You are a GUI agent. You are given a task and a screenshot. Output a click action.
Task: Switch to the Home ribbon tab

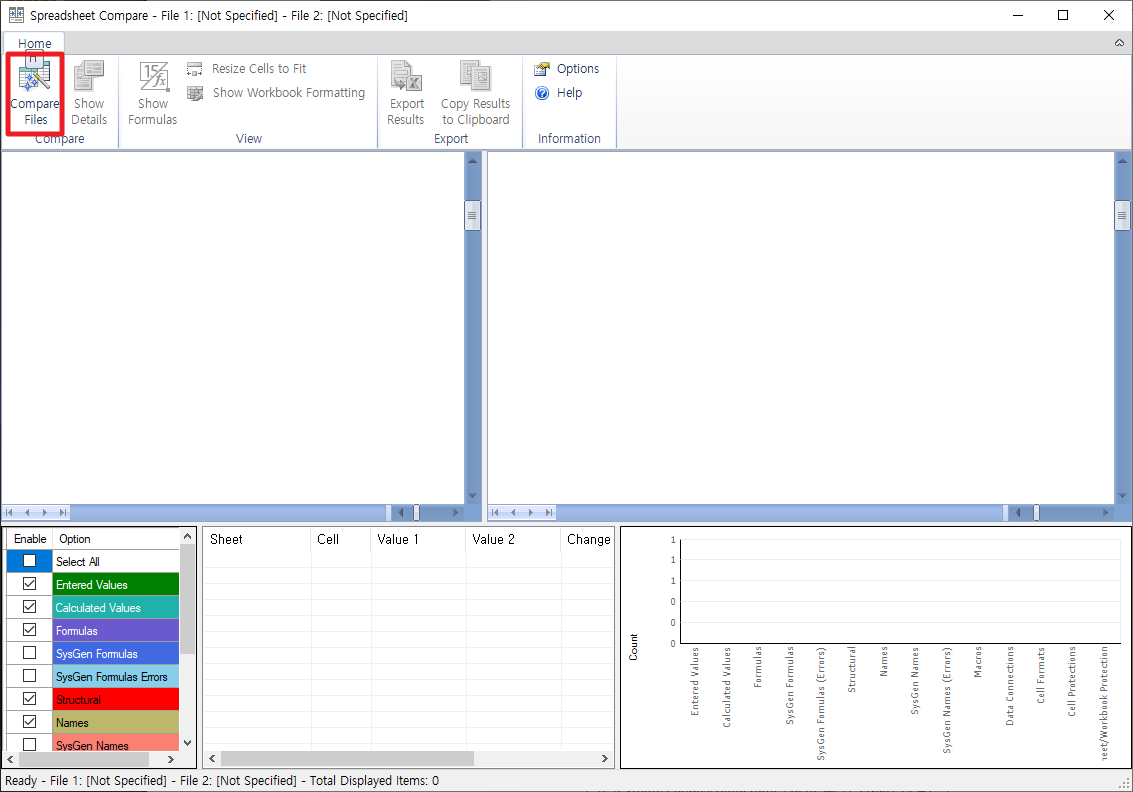35,43
